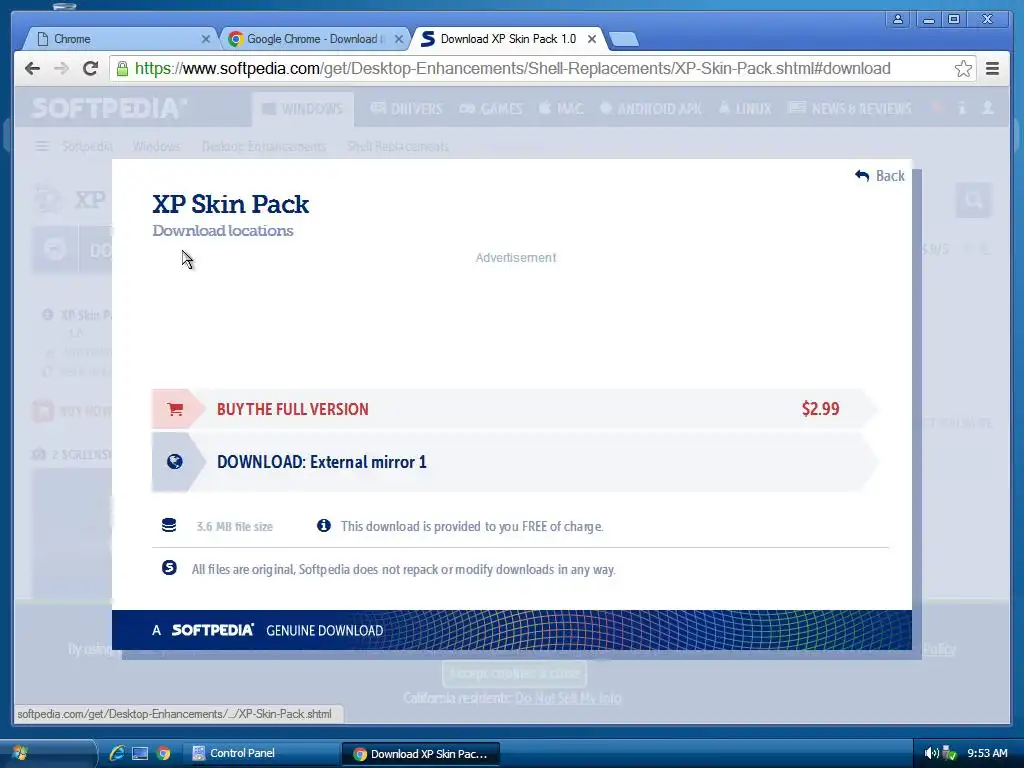Click the Softpedia Genuine Download banner

[512, 630]
